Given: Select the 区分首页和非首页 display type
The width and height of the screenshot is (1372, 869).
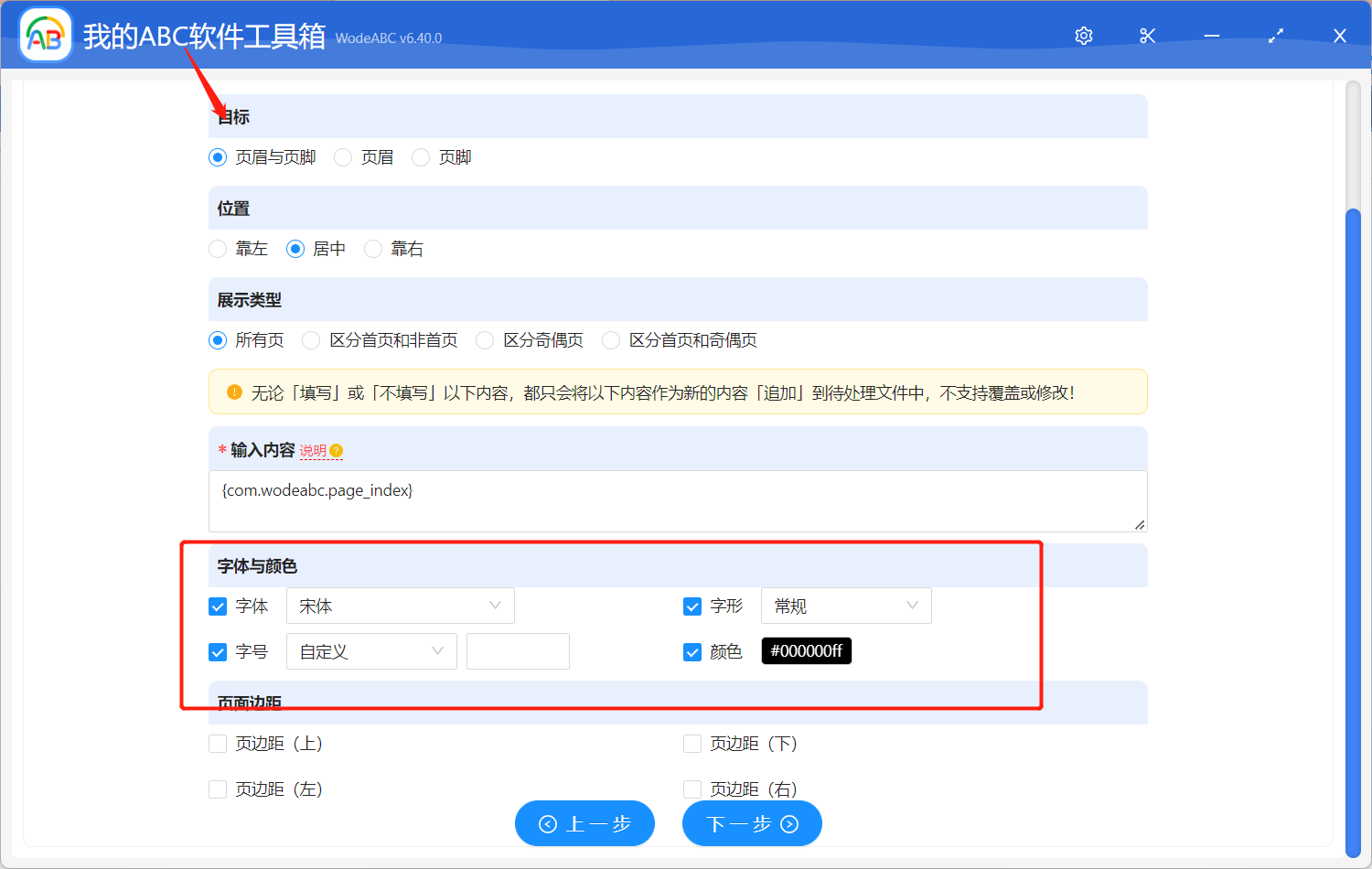Looking at the screenshot, I should point(311,339).
